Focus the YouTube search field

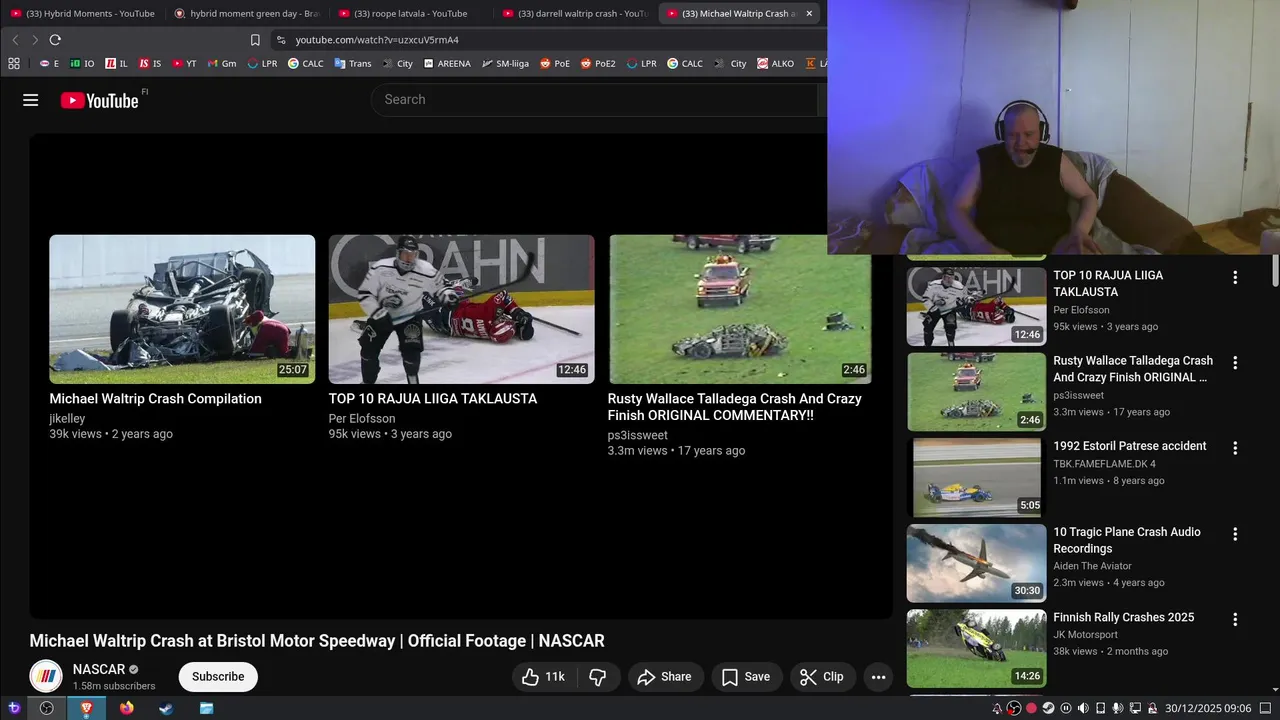pyautogui.click(x=595, y=100)
